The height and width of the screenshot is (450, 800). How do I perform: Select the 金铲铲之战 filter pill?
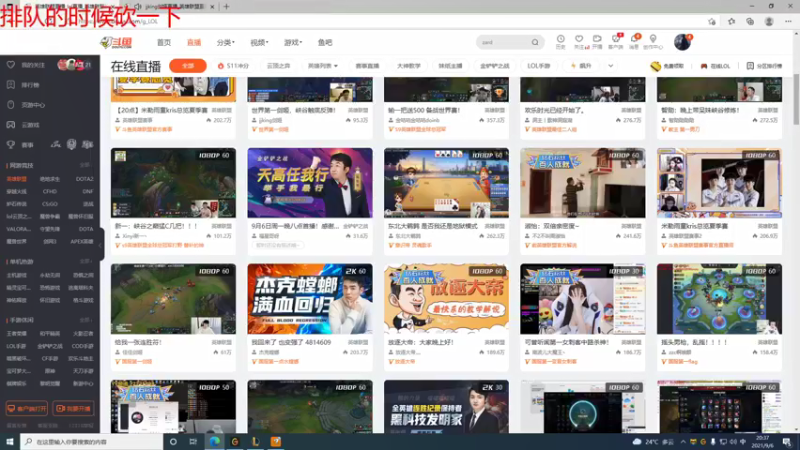tap(494, 66)
